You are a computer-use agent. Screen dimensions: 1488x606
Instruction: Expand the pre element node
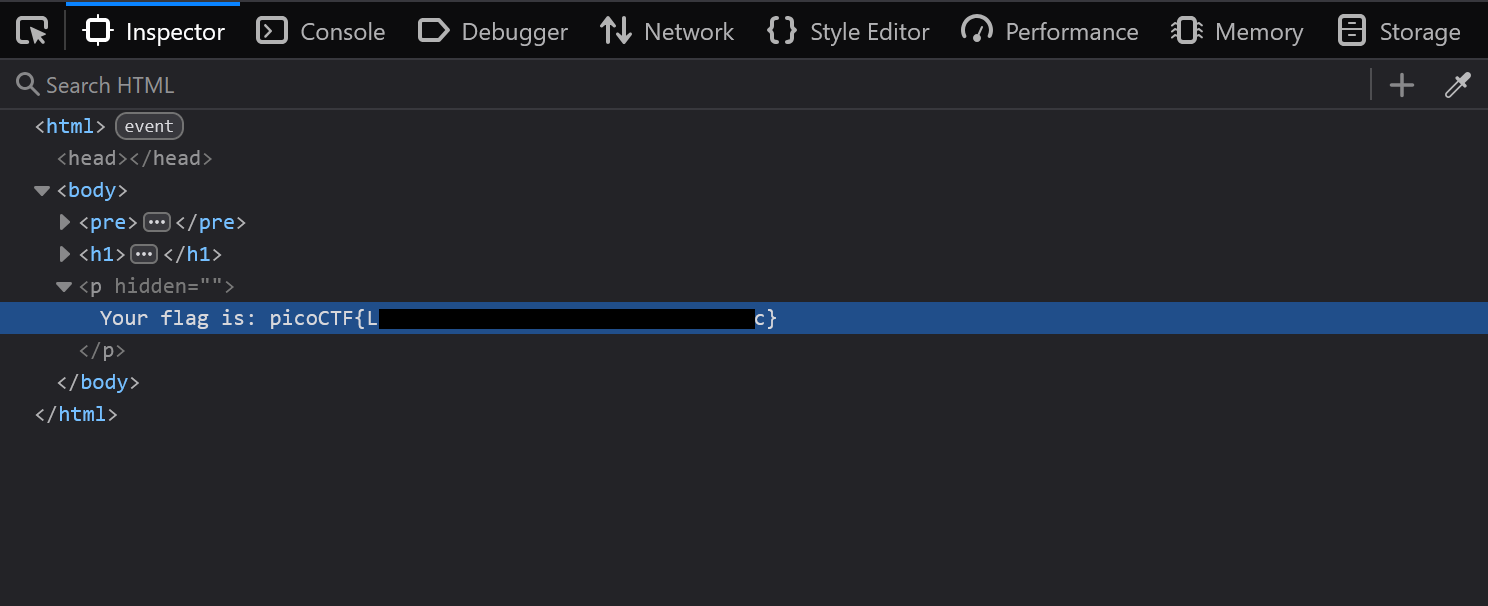pyautogui.click(x=64, y=222)
